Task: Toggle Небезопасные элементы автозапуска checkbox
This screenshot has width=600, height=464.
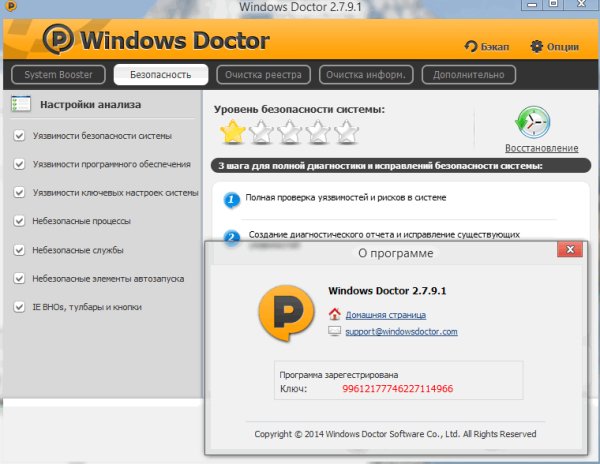Action: pyautogui.click(x=19, y=278)
